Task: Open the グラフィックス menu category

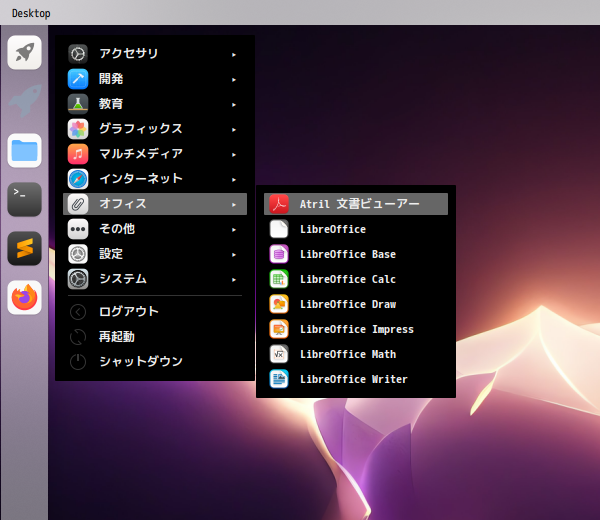Action: tap(155, 129)
